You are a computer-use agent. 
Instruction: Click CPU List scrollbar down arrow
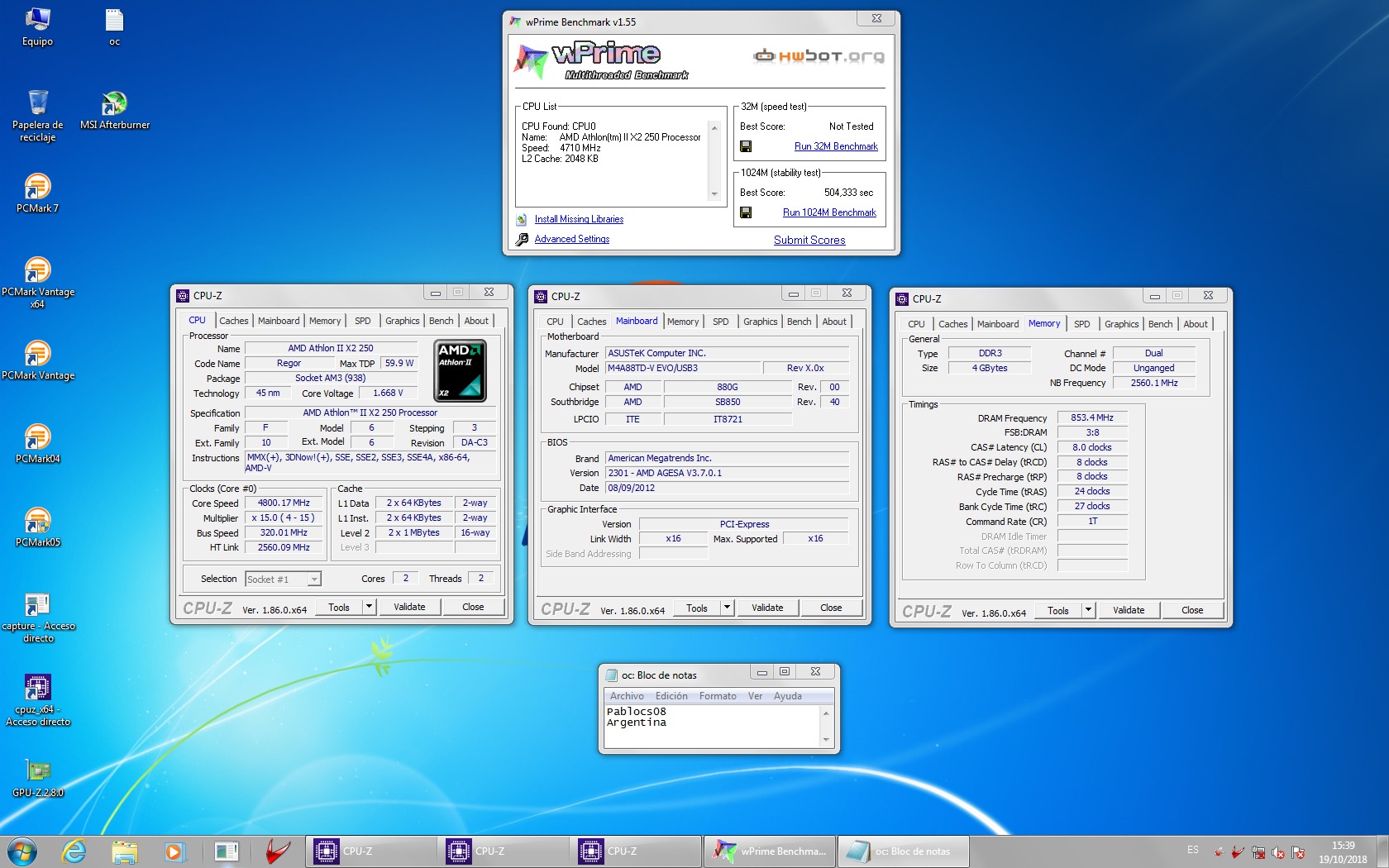(714, 194)
